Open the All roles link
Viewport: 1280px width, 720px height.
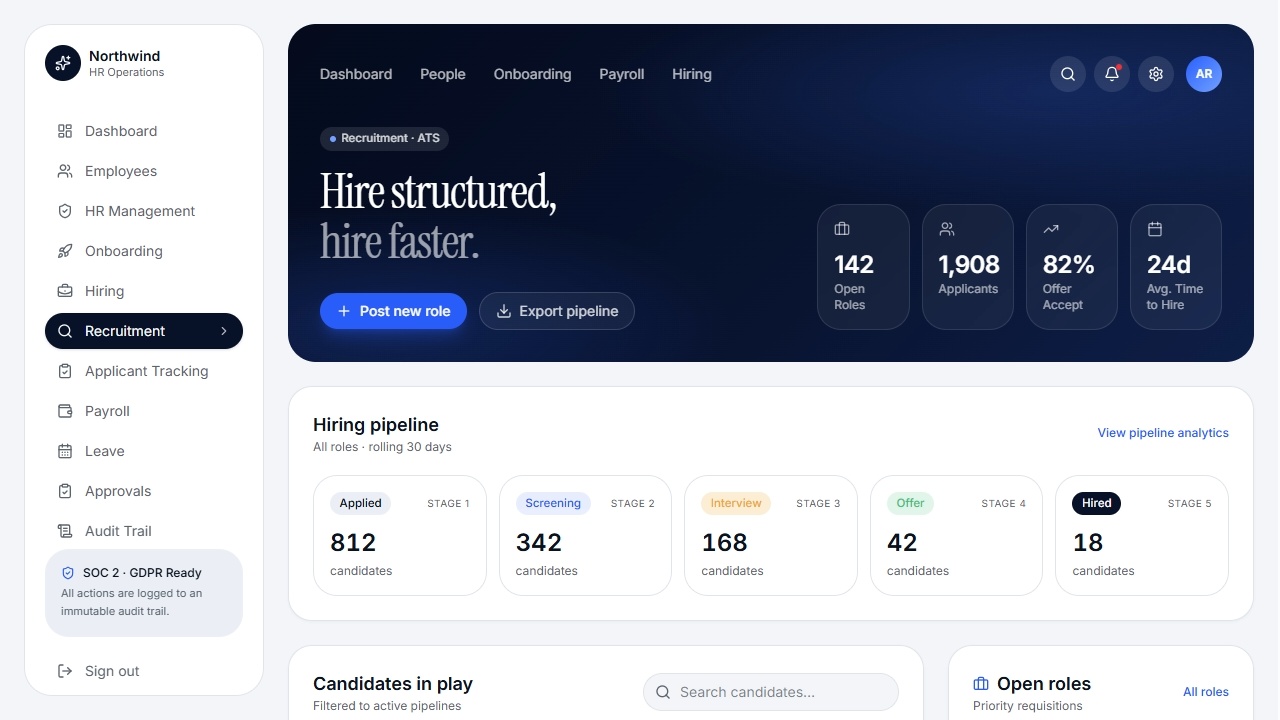point(1206,692)
